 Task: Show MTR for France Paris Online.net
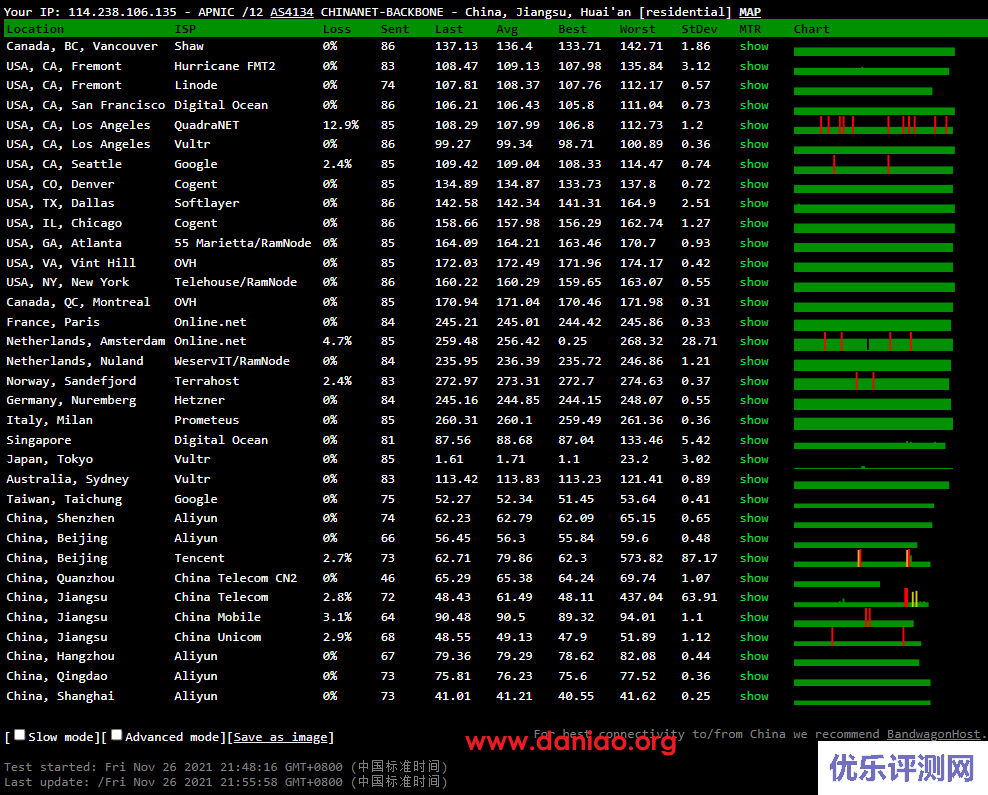754,323
